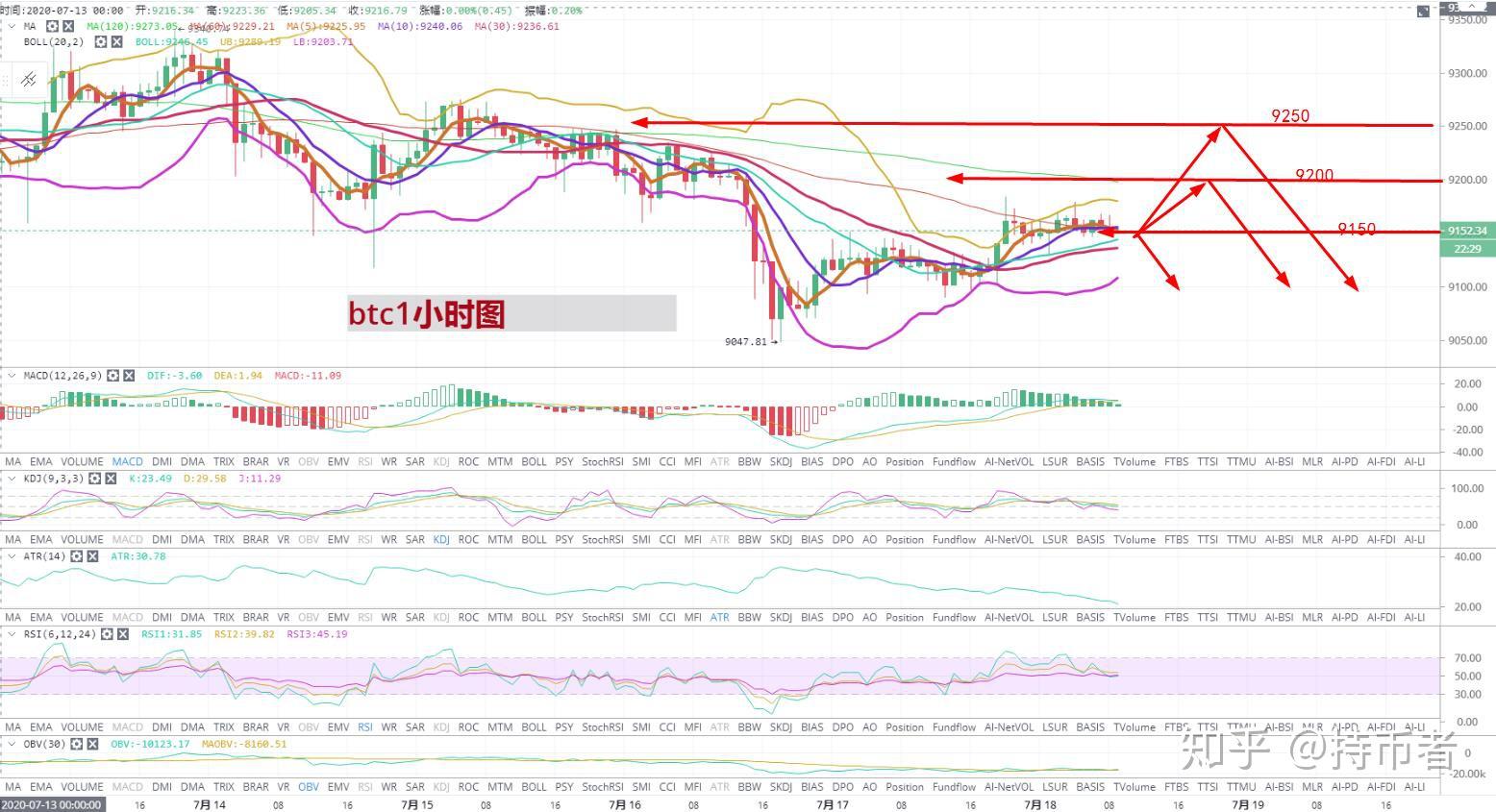Select AI-NetVOL tab under the MACD panel
Screen dimensions: 1496x812
point(1009,462)
